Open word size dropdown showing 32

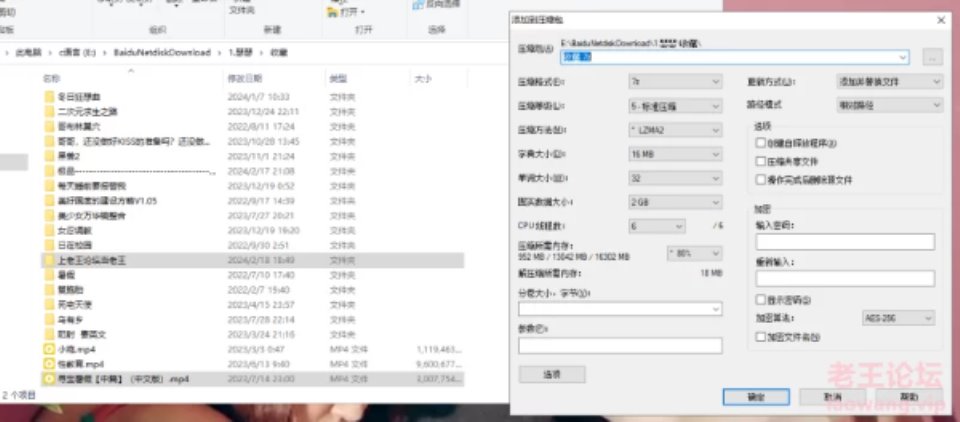(x=675, y=178)
